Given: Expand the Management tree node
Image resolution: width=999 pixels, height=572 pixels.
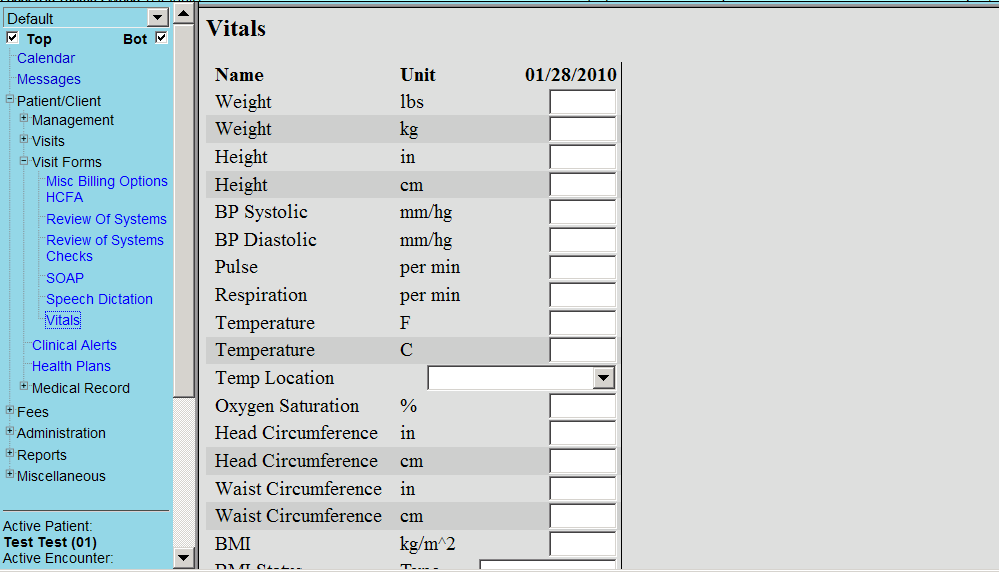Looking at the screenshot, I should point(24,118).
